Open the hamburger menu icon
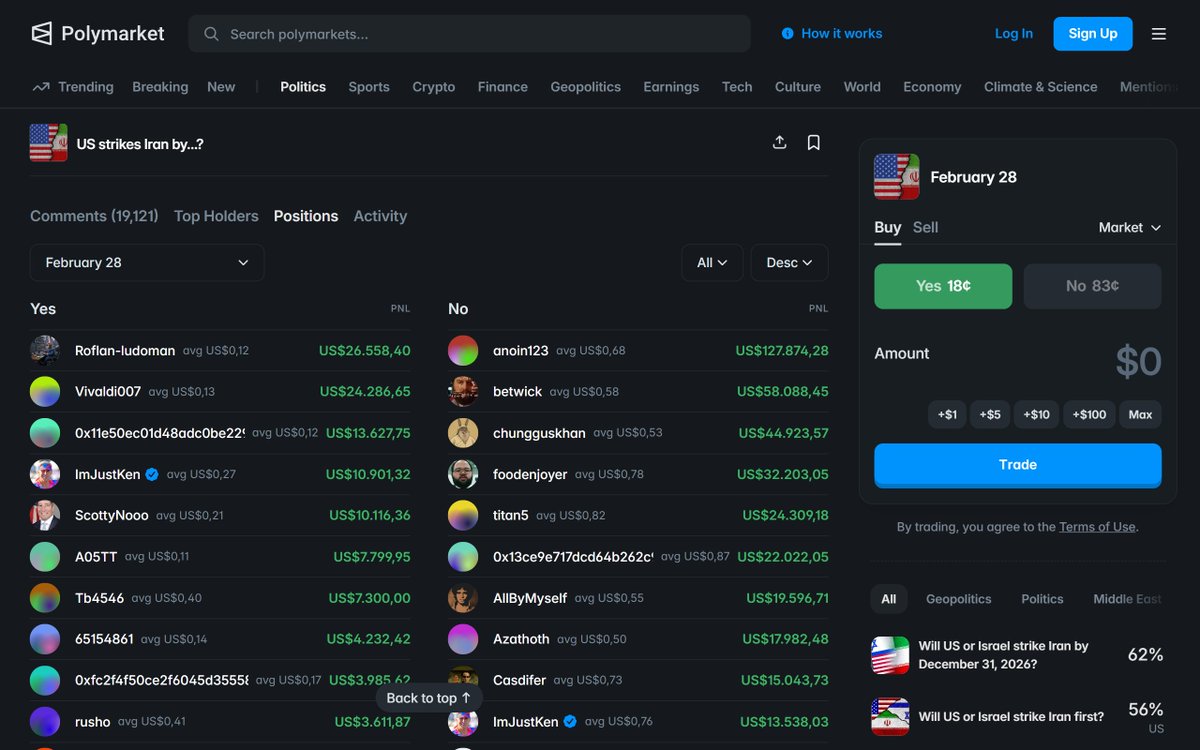The width and height of the screenshot is (1200, 750). (1158, 33)
